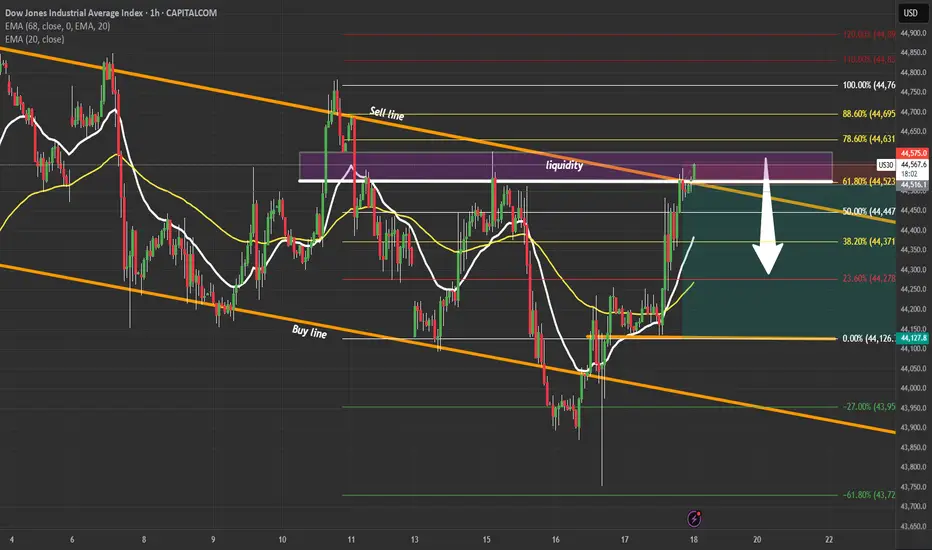Image resolution: width=932 pixels, height=550 pixels.
Task: Click the 50.00% (44,447 Fibonacci label
Action: tap(868, 211)
